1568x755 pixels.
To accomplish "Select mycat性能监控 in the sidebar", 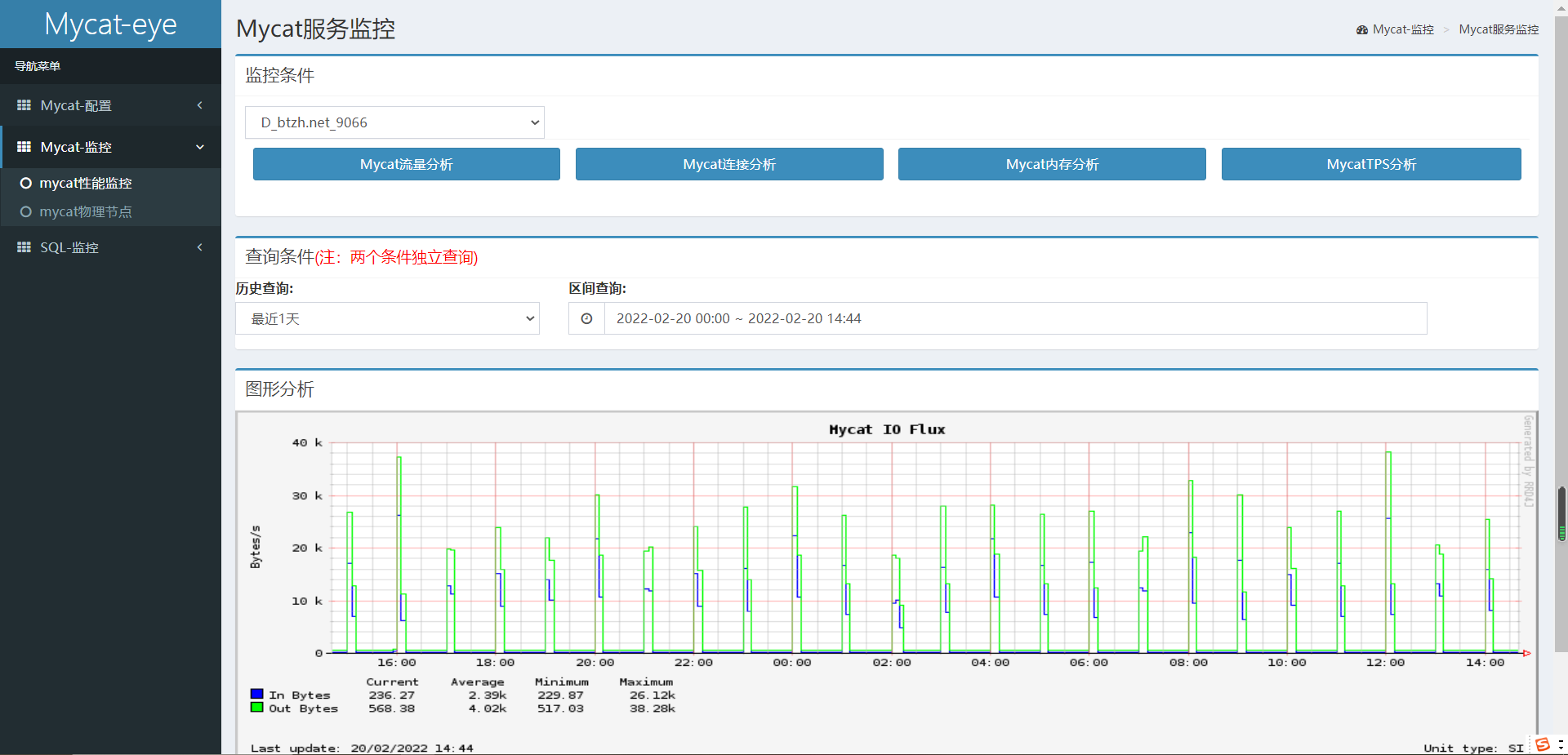I will point(86,184).
